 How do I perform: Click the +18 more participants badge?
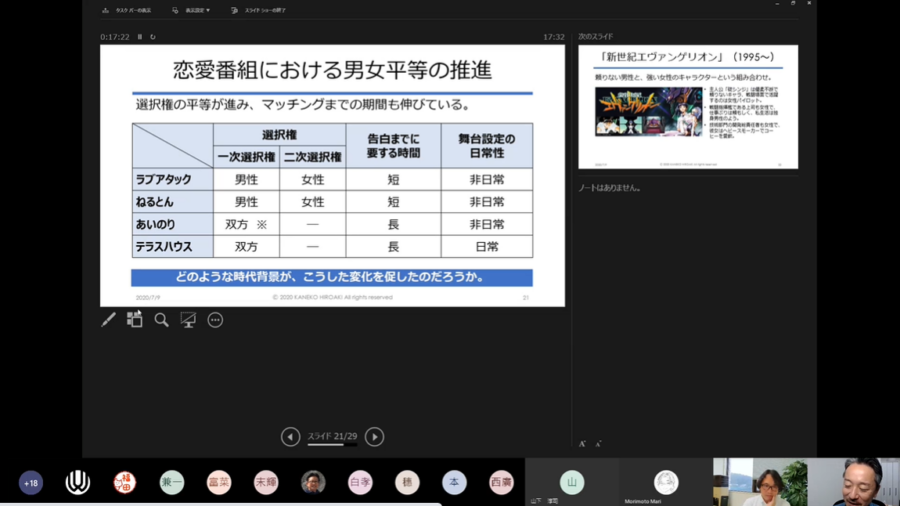point(31,482)
